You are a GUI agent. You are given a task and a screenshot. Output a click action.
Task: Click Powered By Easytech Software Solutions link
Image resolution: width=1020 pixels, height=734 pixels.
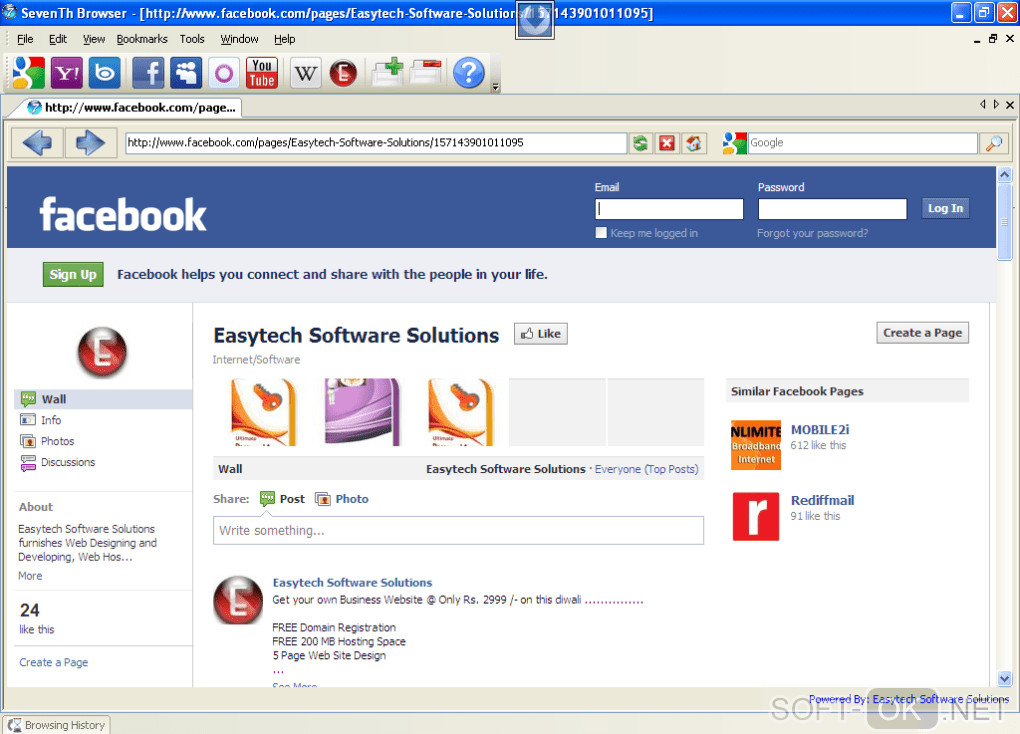[x=909, y=699]
